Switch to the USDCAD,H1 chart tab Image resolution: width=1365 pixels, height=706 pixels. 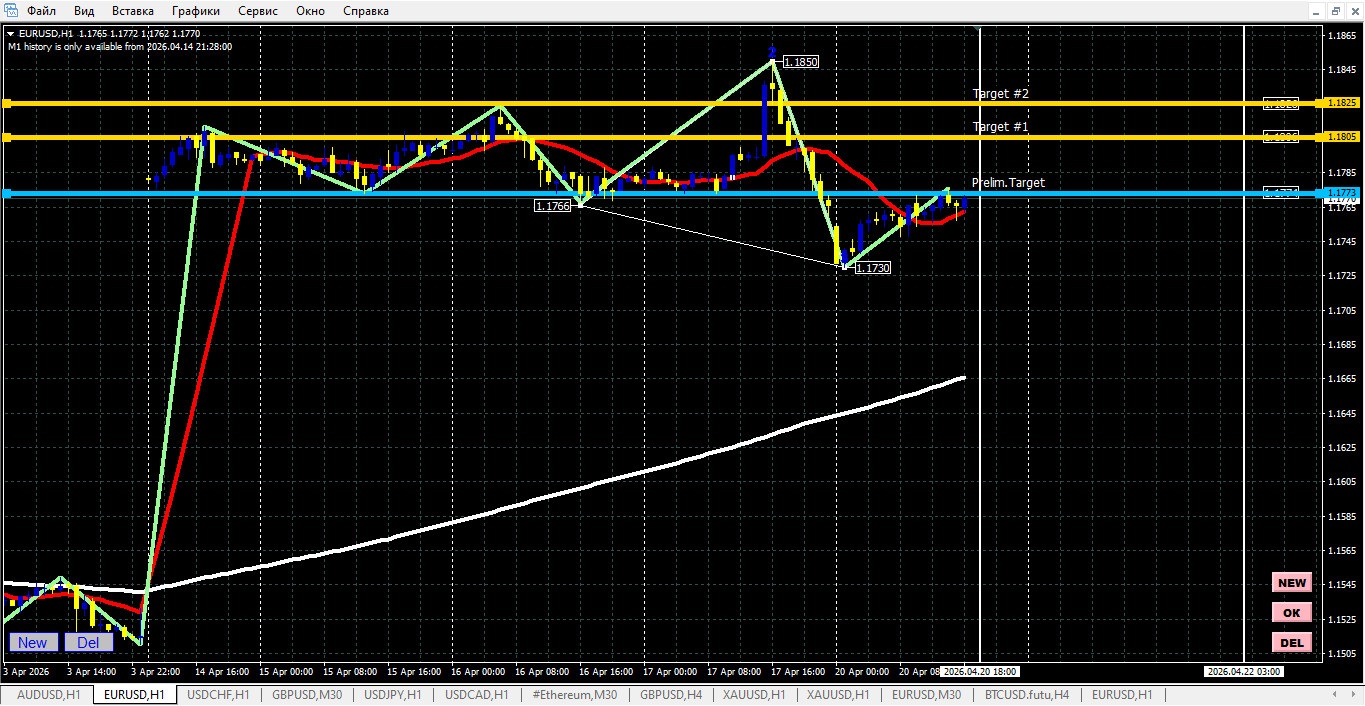coord(477,695)
